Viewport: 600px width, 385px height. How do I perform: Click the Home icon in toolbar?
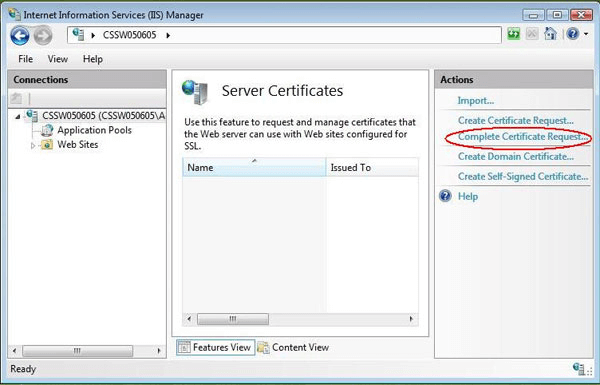550,34
